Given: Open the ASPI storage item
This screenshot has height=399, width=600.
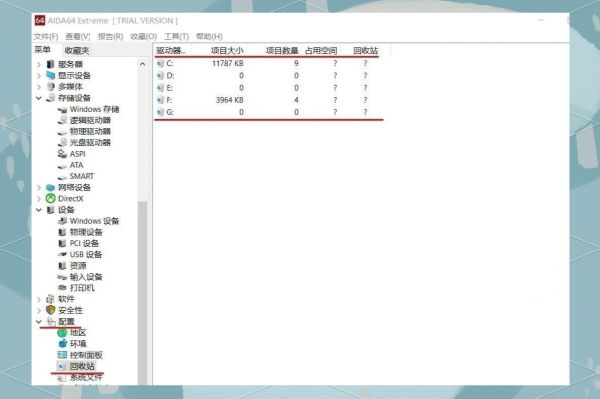Looking at the screenshot, I should pos(77,154).
